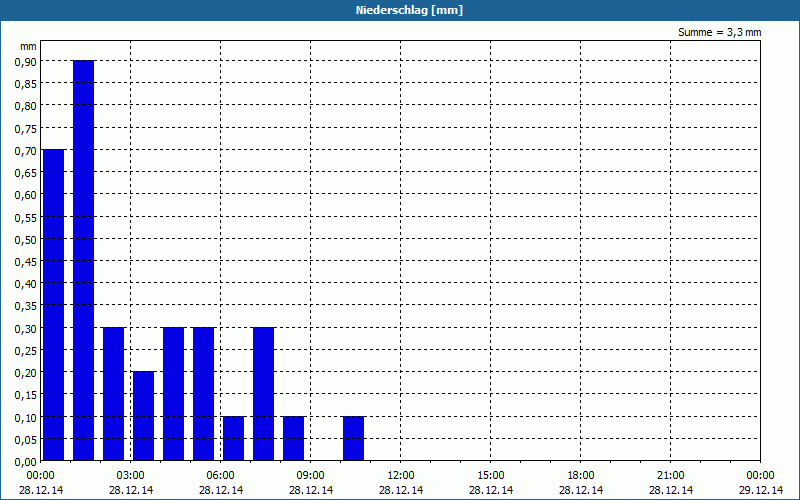Select the 0,30 y-axis label
The height and width of the screenshot is (500, 800).
click(x=26, y=329)
